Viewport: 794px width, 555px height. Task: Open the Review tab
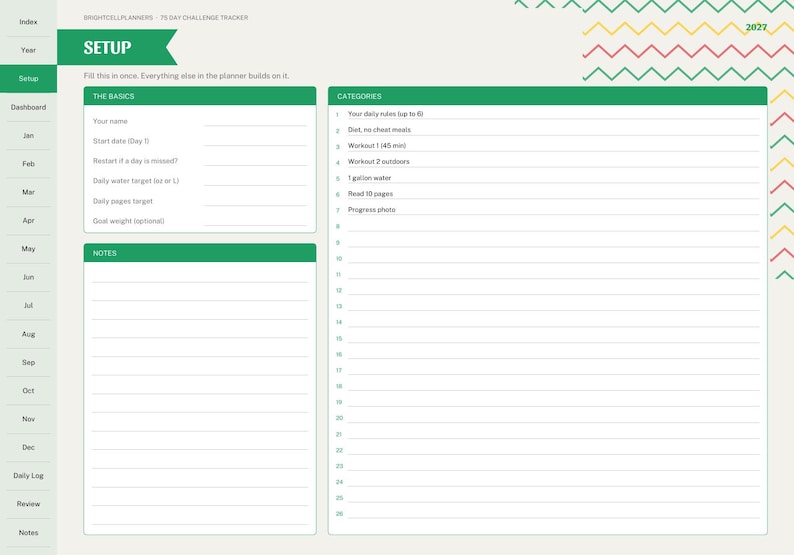(x=28, y=504)
